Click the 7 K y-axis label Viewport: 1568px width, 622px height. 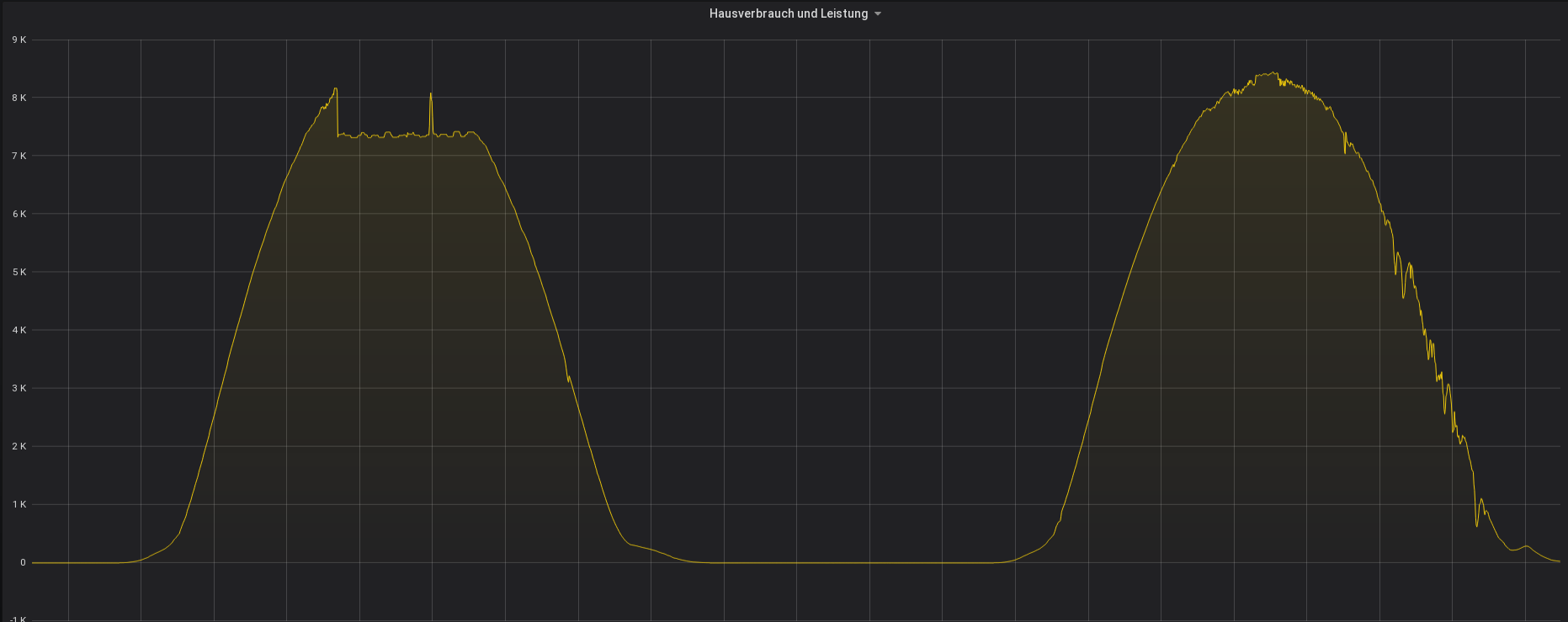pyautogui.click(x=19, y=156)
